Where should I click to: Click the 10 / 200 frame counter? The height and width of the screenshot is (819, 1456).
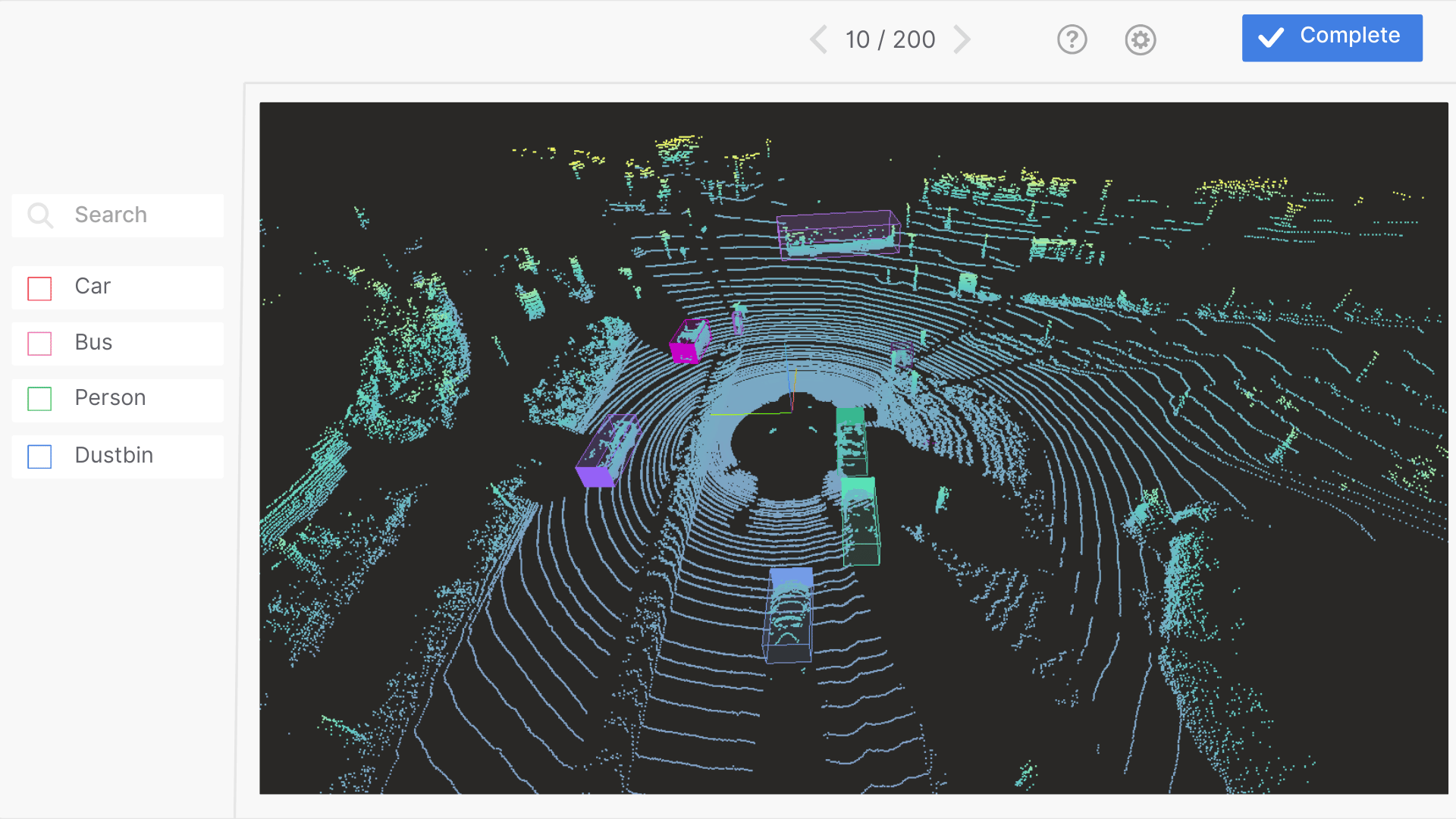tap(890, 39)
